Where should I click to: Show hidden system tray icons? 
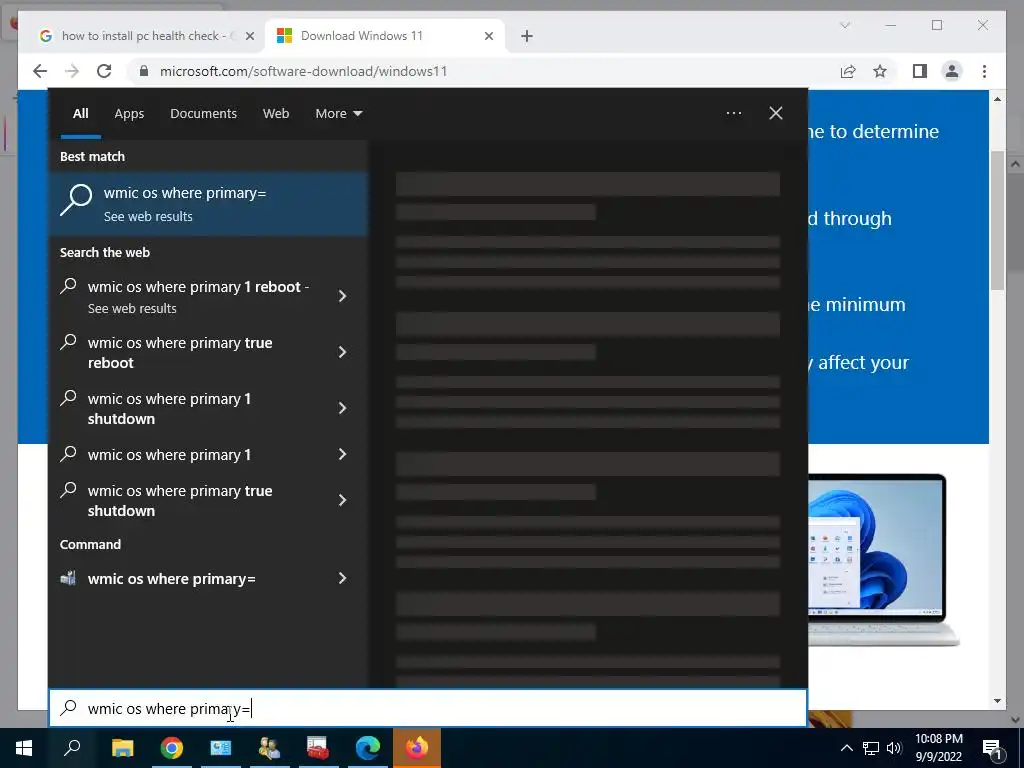pos(846,748)
